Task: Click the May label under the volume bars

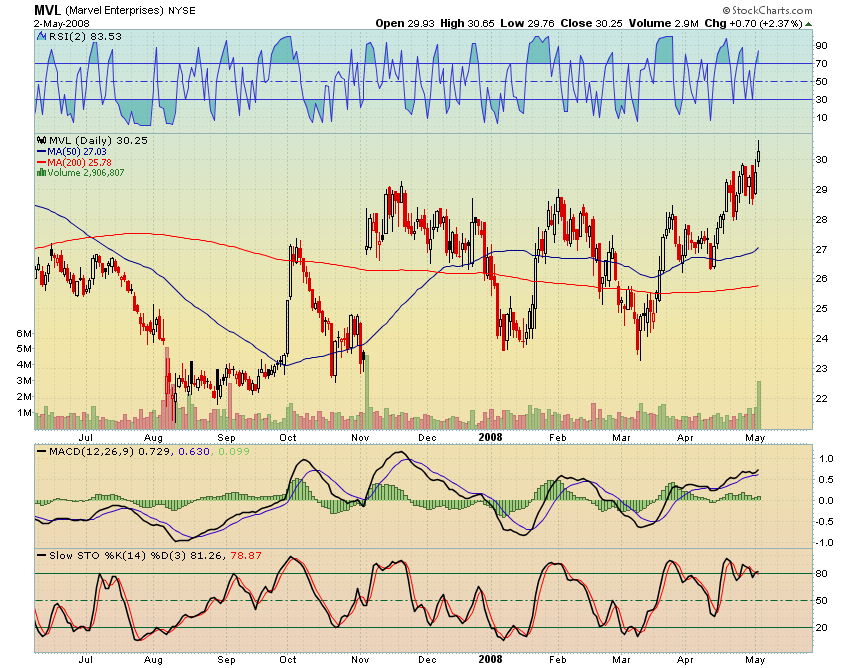Action: pos(755,438)
